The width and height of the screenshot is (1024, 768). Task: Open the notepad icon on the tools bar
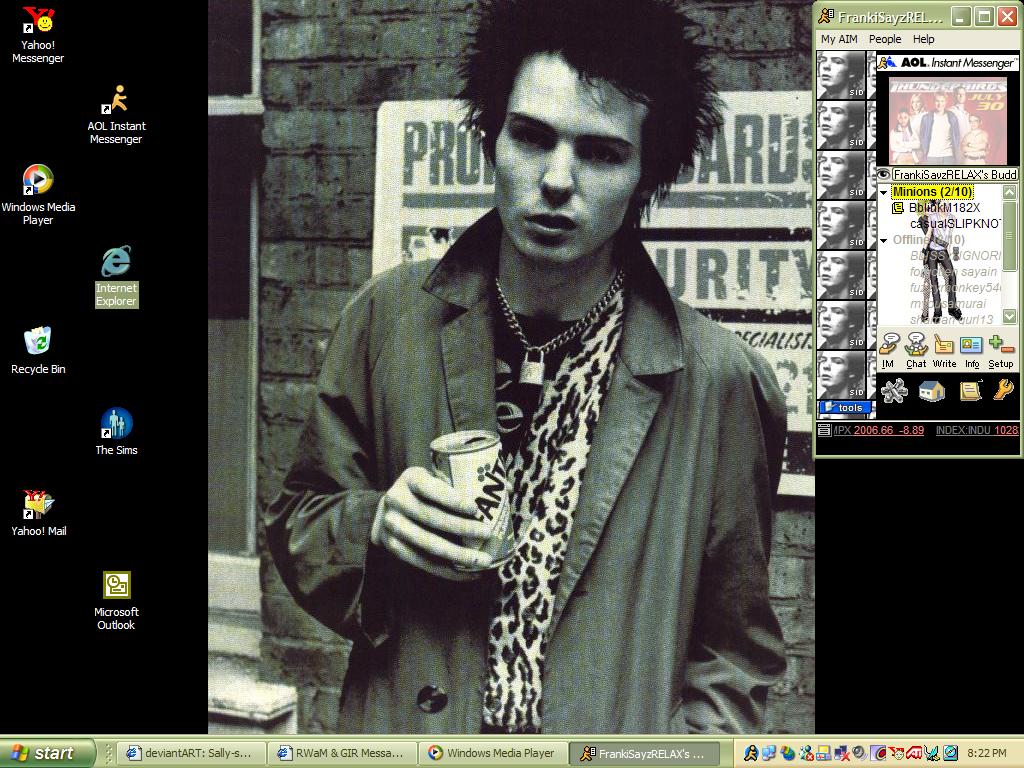tap(971, 391)
